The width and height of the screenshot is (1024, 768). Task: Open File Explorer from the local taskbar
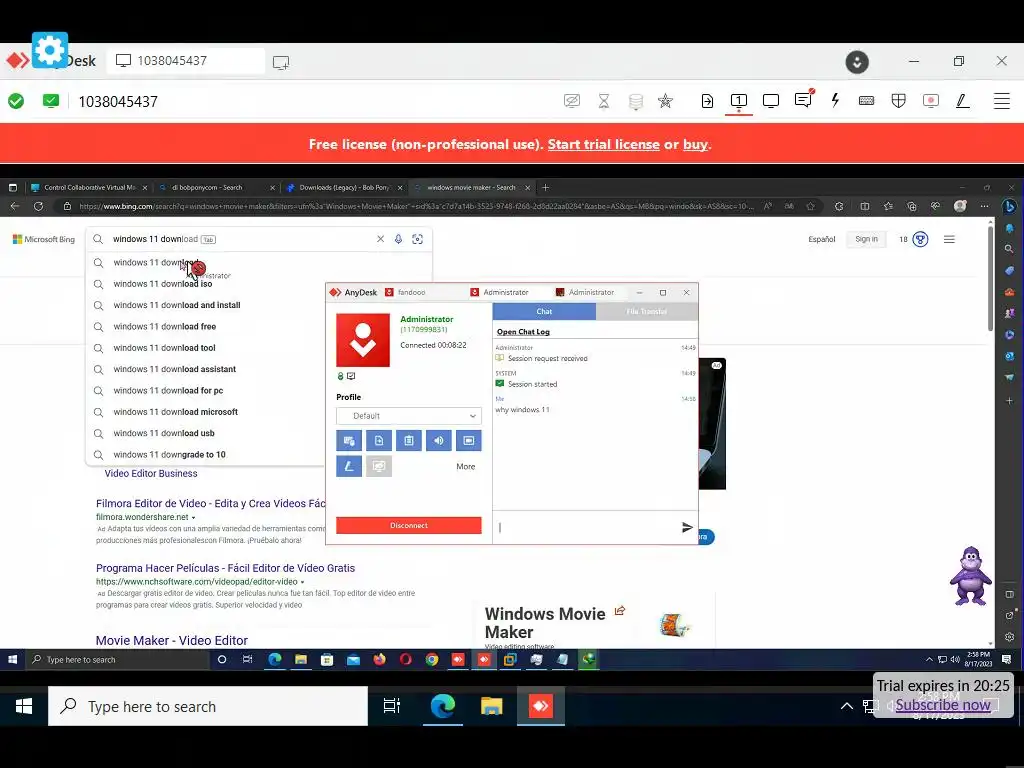pyautogui.click(x=492, y=706)
